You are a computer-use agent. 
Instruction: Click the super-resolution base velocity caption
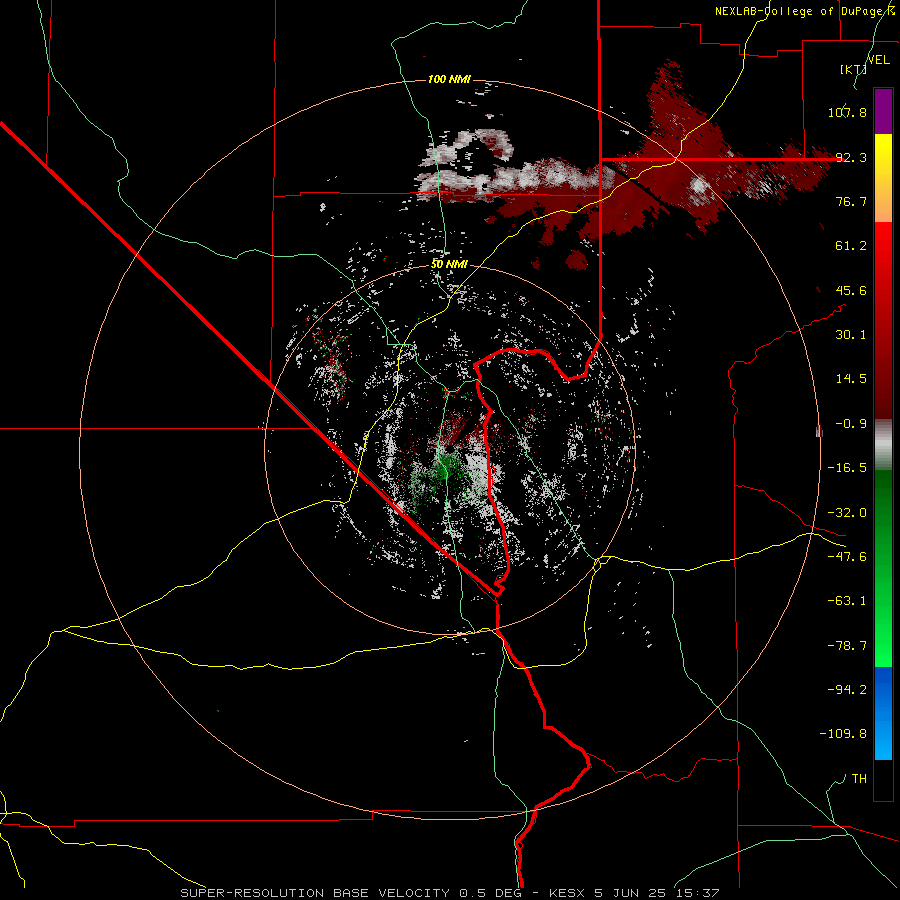[x=449, y=893]
